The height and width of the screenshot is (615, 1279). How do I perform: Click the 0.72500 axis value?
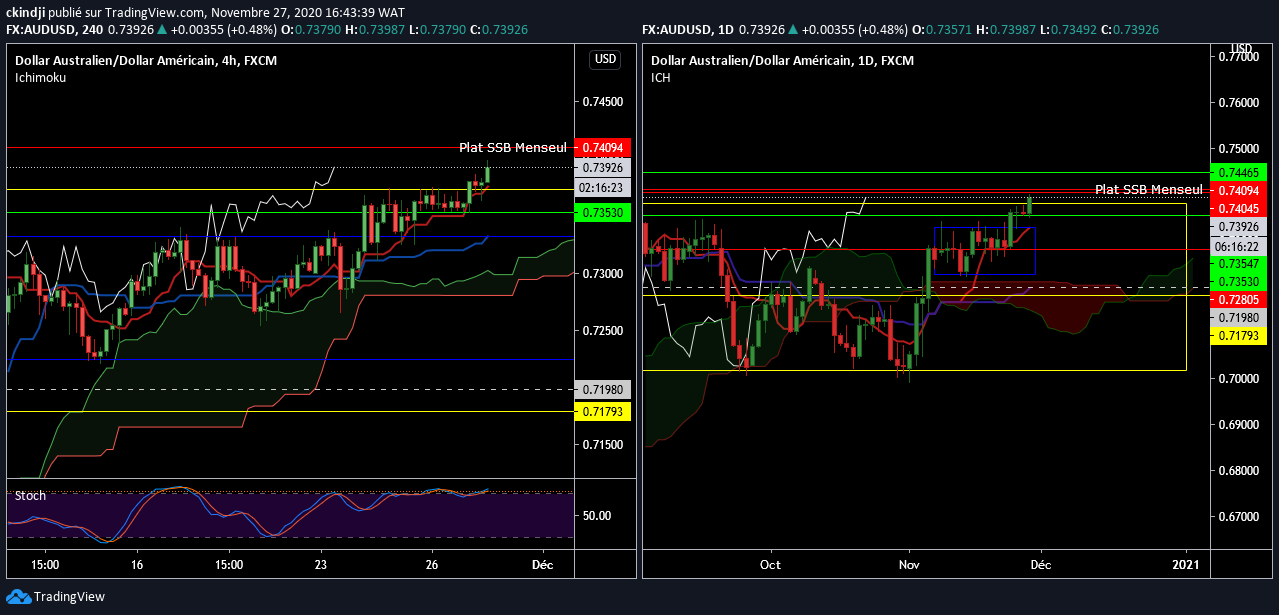pos(602,330)
